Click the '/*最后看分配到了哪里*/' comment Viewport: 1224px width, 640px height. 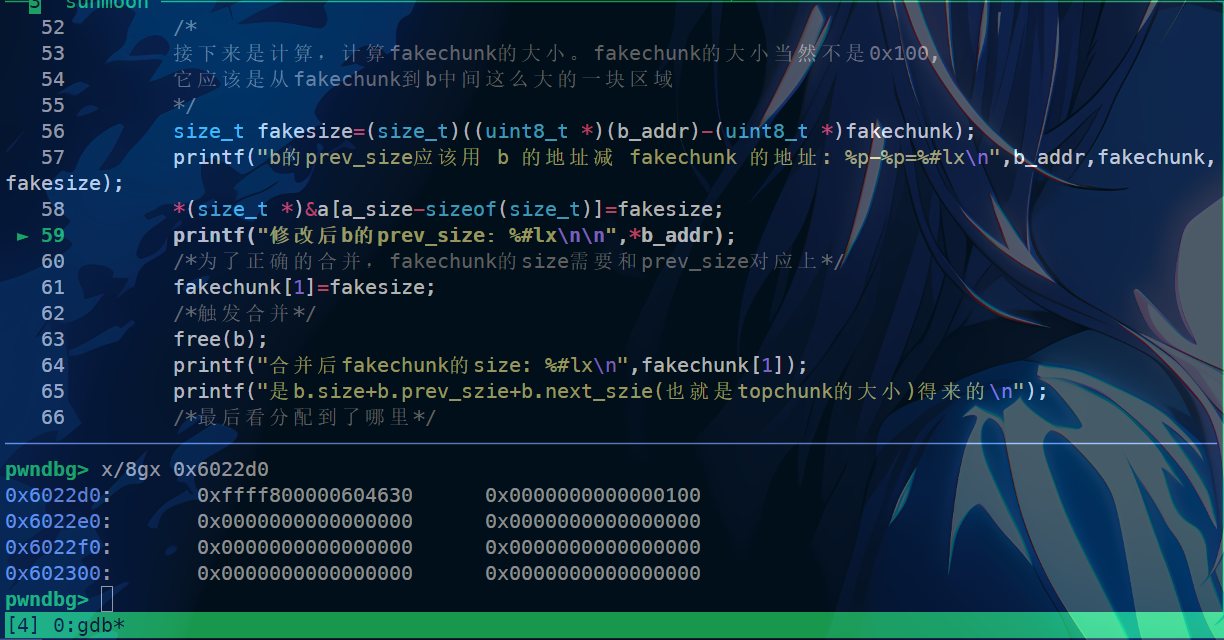click(x=305, y=417)
